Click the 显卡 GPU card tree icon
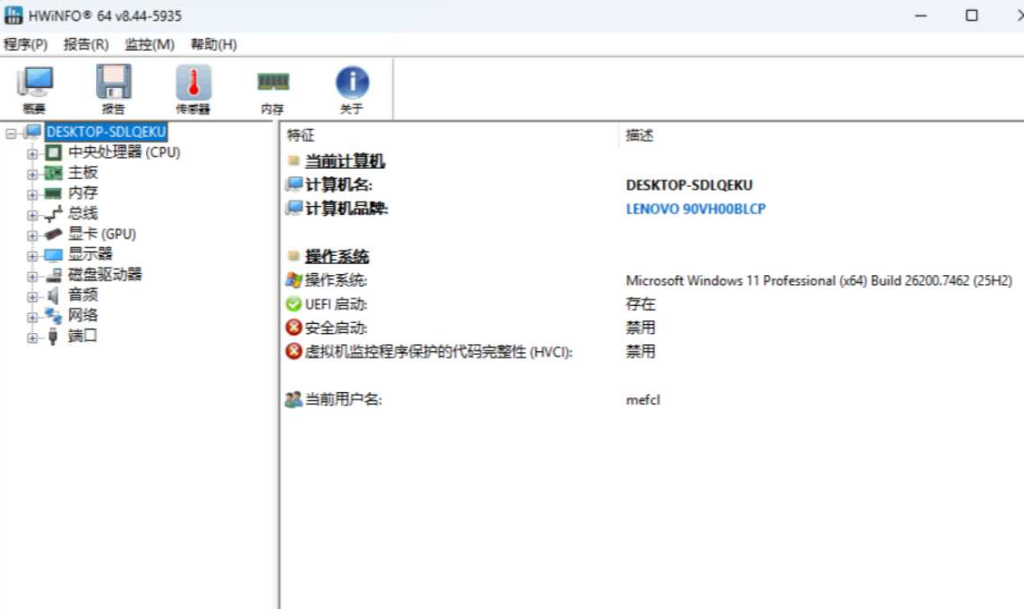 [53, 234]
